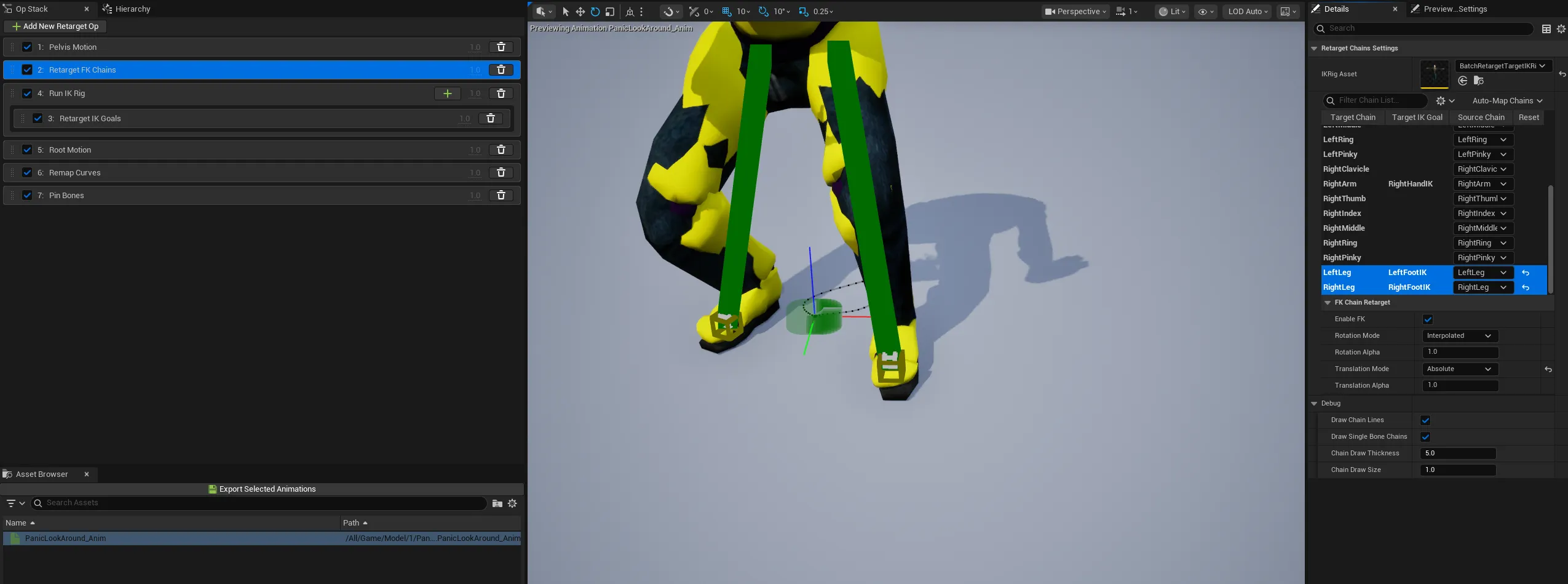Open Asset Browser view settings gear

[x=512, y=503]
